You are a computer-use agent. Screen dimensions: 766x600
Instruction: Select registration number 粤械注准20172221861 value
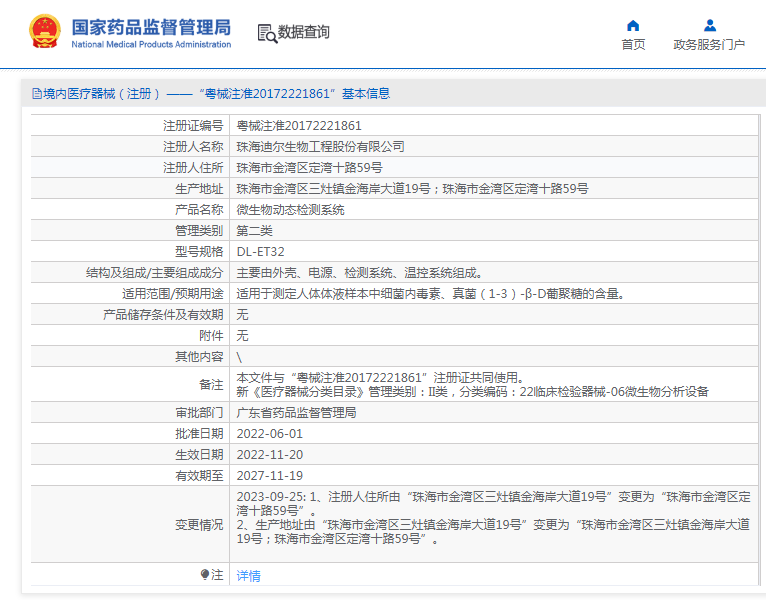click(x=299, y=126)
